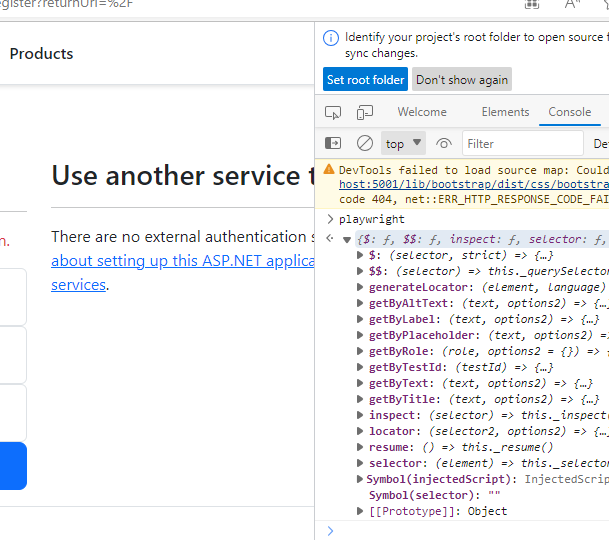Screen dimensions: 609x540
Task: Show the console sidebar icon
Action: (x=333, y=143)
